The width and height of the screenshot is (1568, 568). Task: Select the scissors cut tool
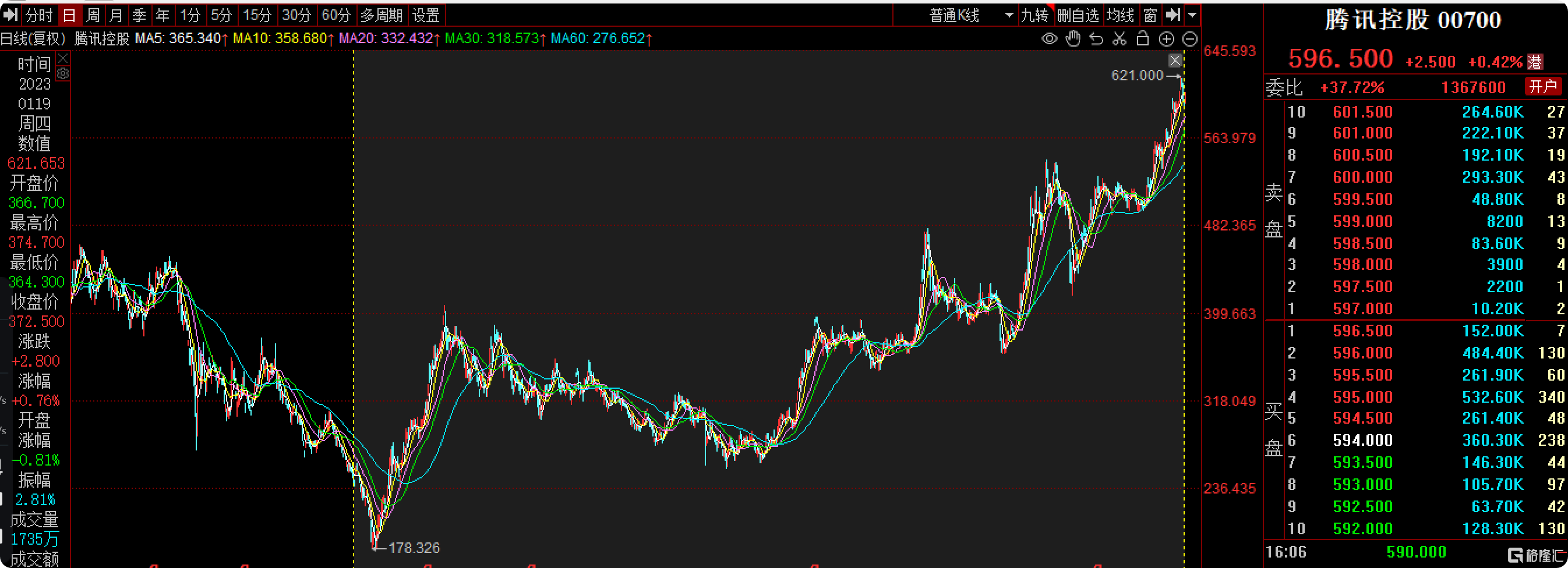click(1120, 39)
